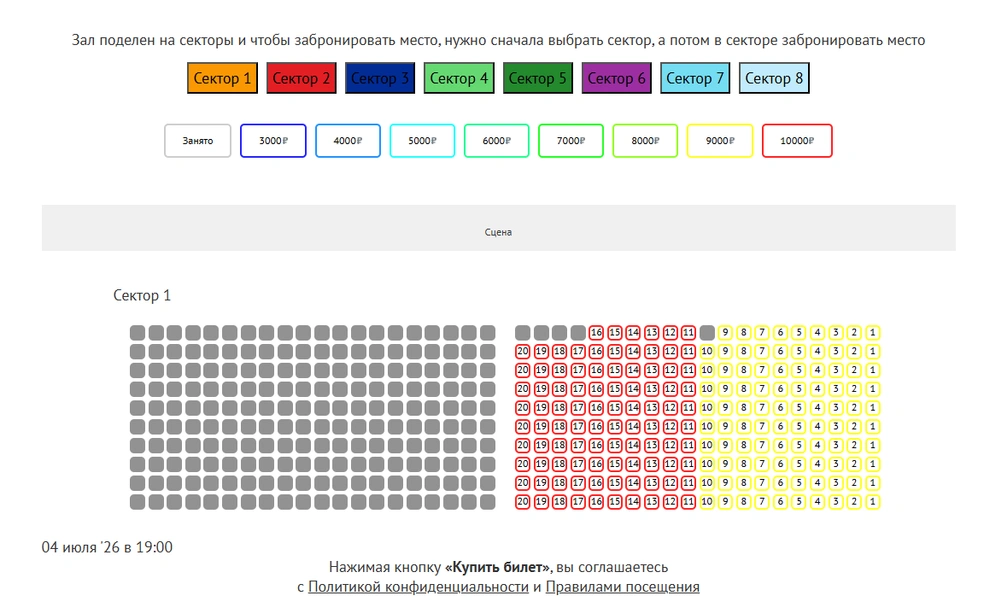Book seat 16 in the bottom row

pyautogui.click(x=596, y=502)
